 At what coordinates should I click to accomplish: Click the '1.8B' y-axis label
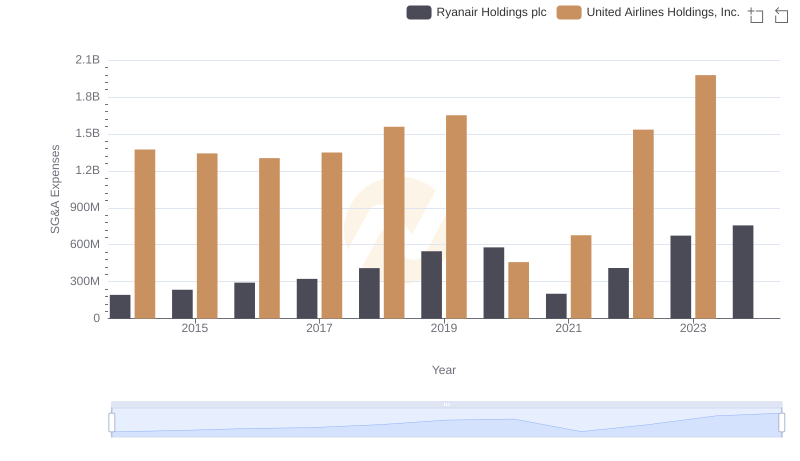(x=88, y=97)
